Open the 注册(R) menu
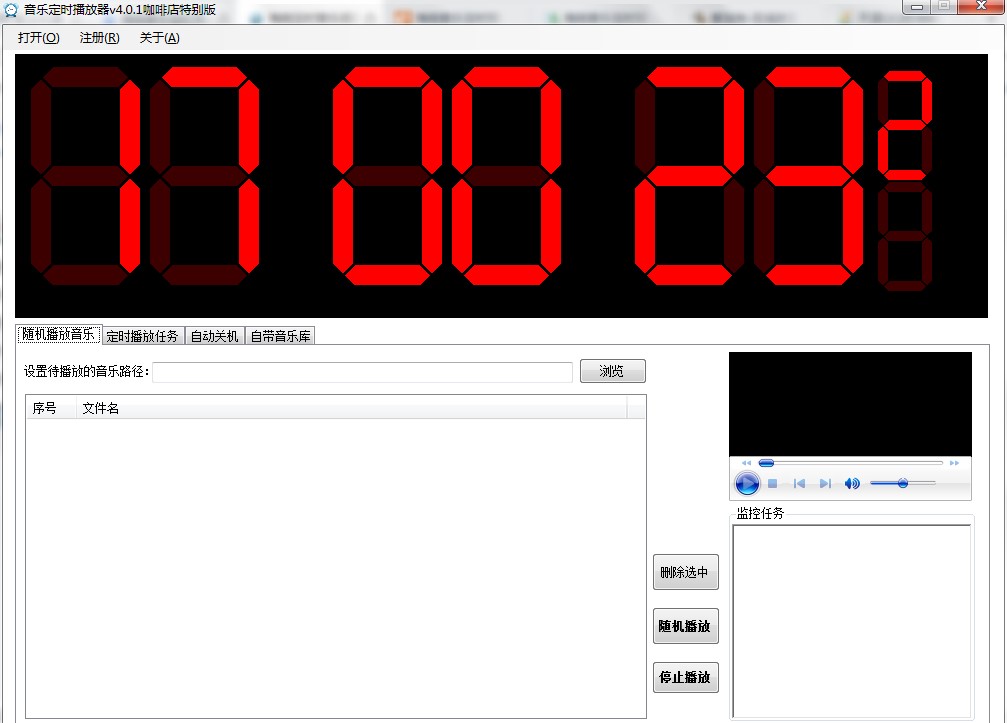 click(x=100, y=38)
